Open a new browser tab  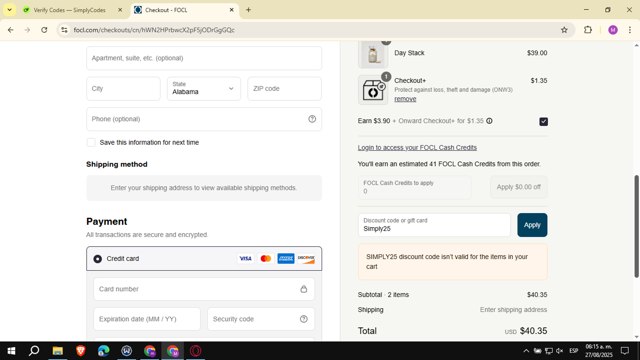tap(248, 10)
